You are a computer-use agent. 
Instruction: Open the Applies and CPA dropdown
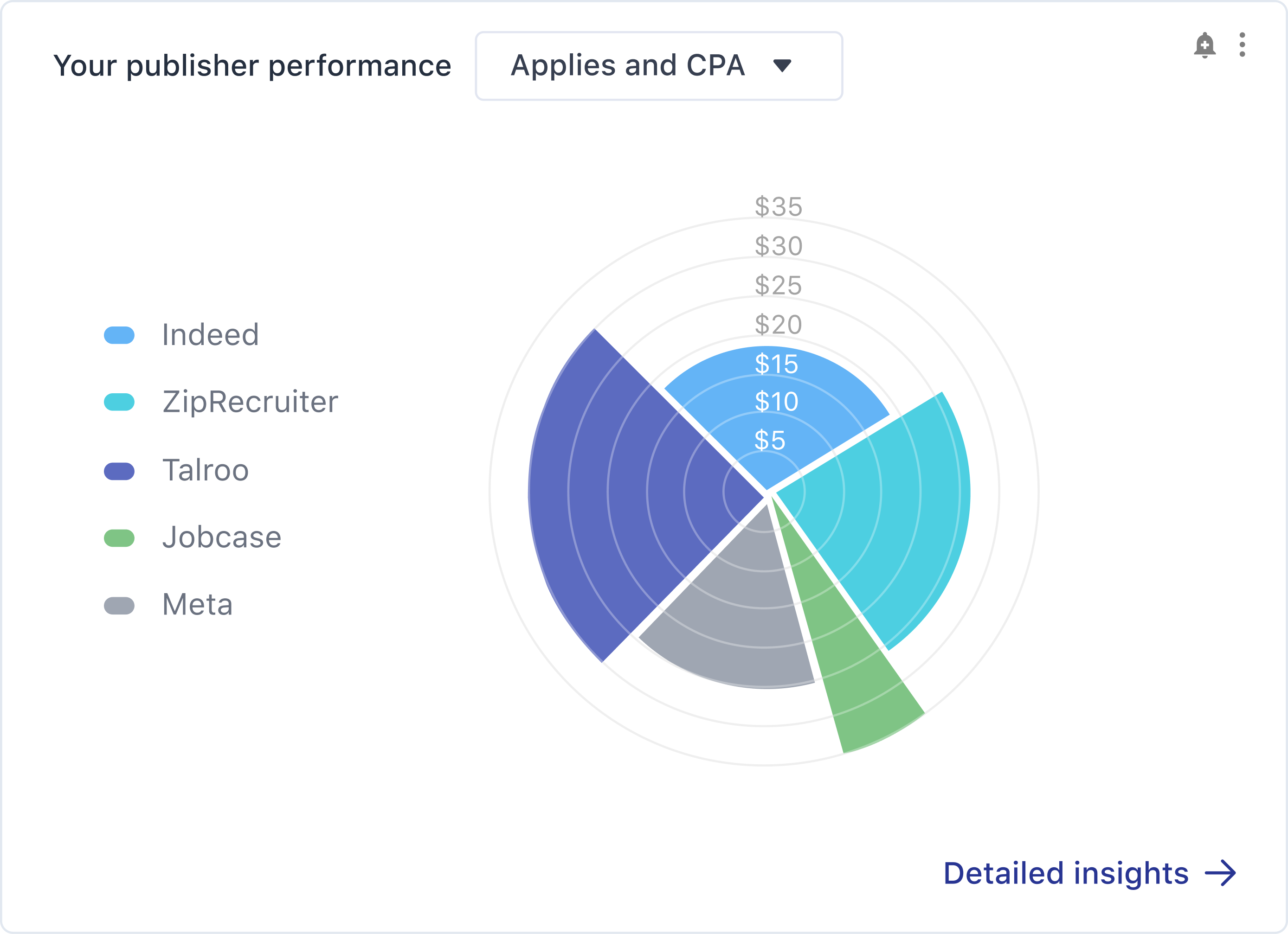click(659, 66)
